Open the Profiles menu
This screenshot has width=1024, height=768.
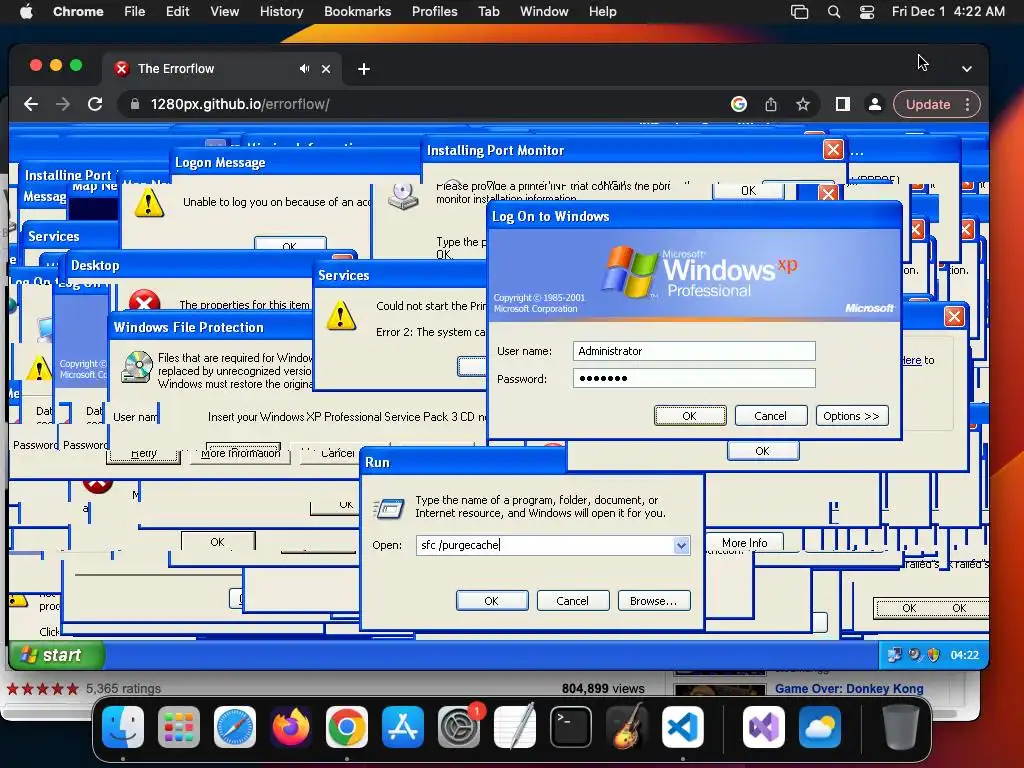434,12
